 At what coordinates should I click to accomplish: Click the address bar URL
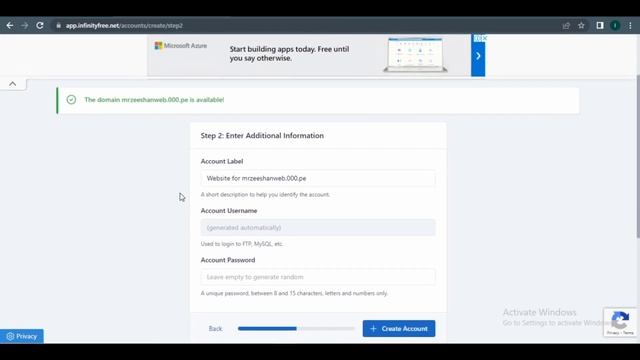124,25
